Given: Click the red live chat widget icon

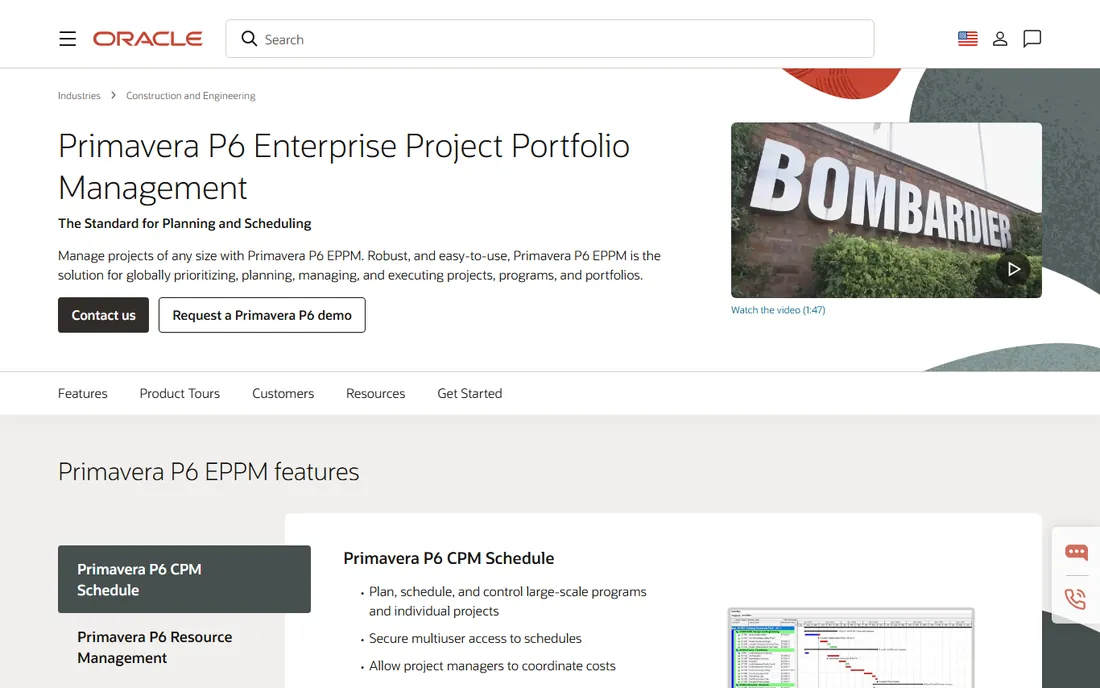Looking at the screenshot, I should [x=1076, y=553].
